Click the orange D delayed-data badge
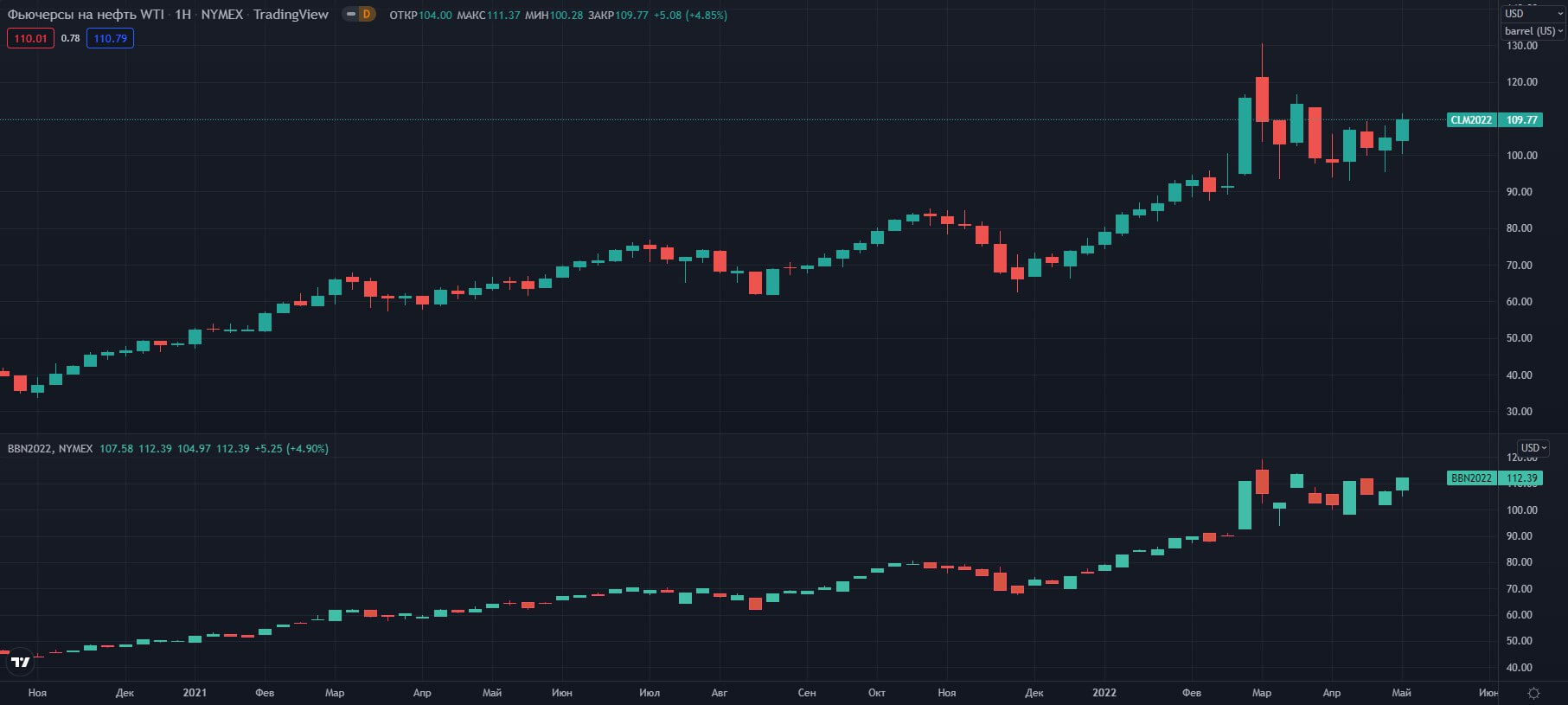Screen dimensions: 1568x705 pos(367,15)
